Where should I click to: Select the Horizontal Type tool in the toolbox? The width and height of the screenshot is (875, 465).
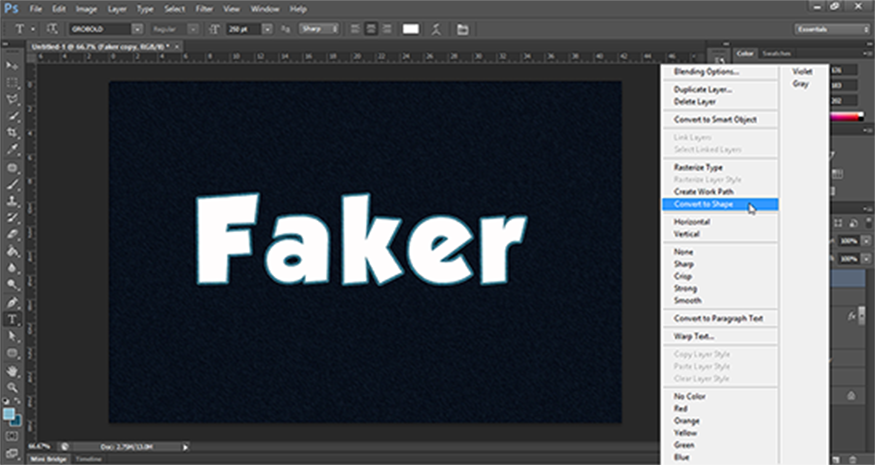[13, 319]
